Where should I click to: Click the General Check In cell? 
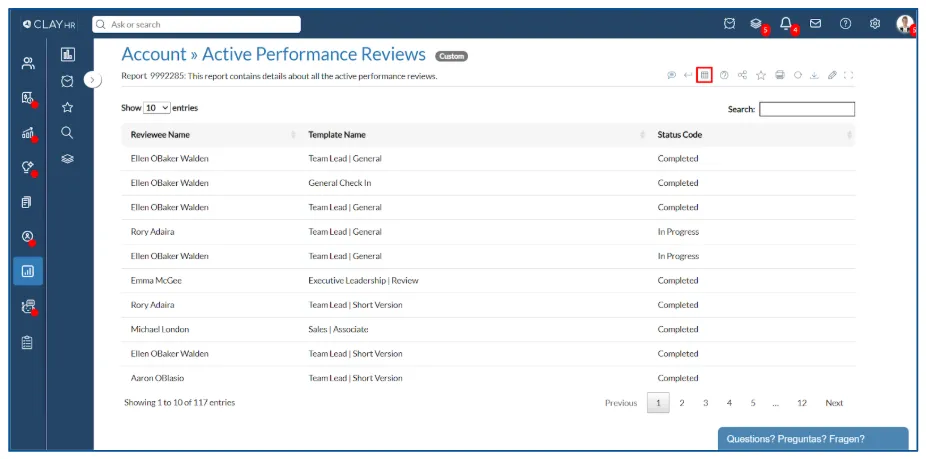340,183
